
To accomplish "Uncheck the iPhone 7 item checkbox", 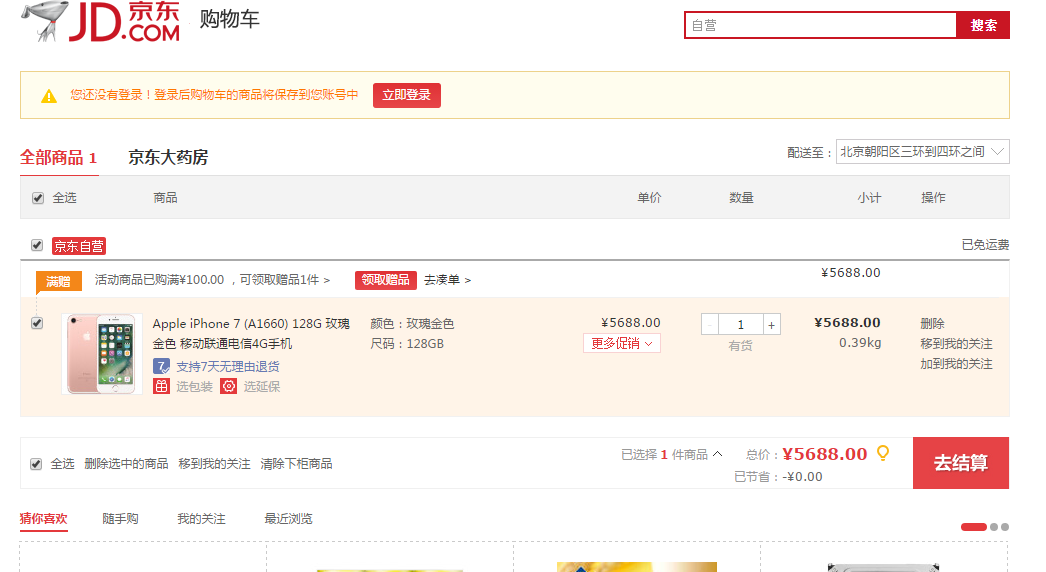I will 37,323.
